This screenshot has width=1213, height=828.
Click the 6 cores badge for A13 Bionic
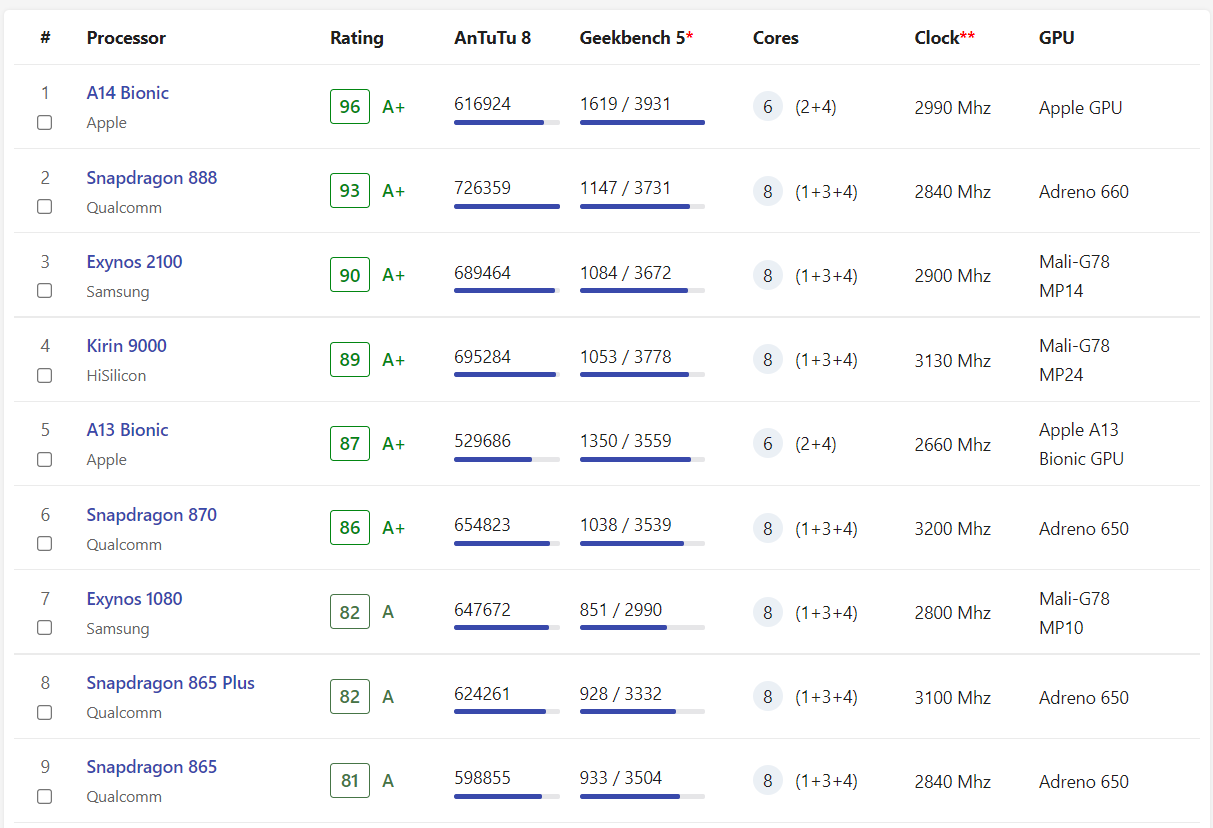click(767, 444)
